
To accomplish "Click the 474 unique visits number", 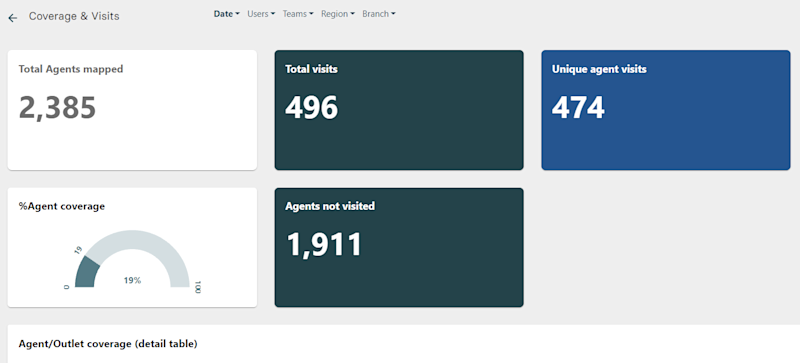I will tap(578, 108).
